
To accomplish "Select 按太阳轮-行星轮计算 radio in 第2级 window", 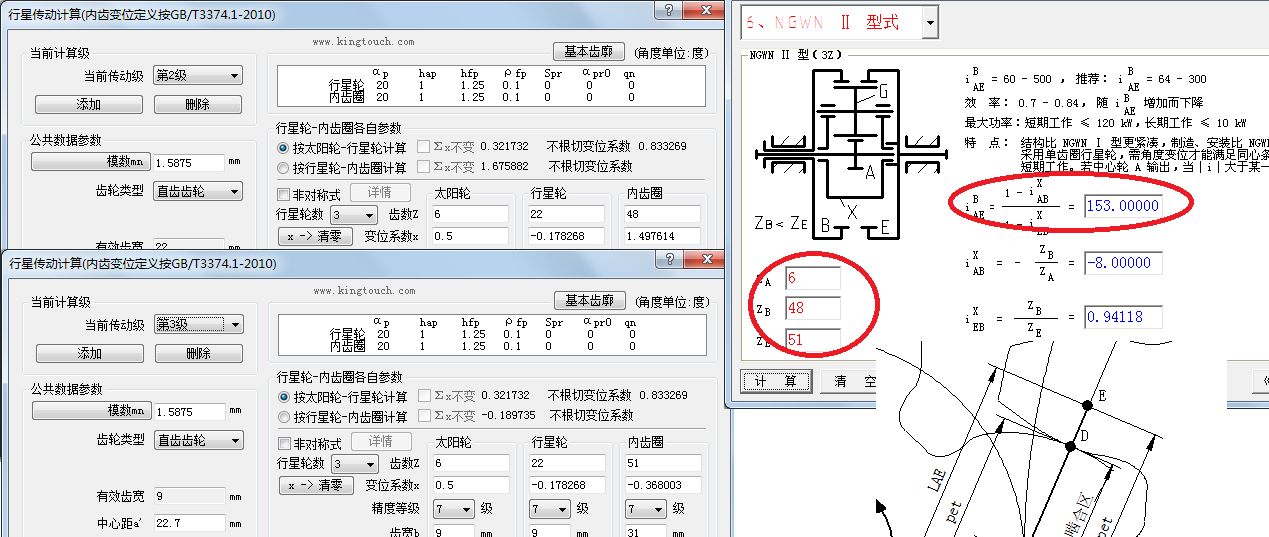I will [283, 147].
